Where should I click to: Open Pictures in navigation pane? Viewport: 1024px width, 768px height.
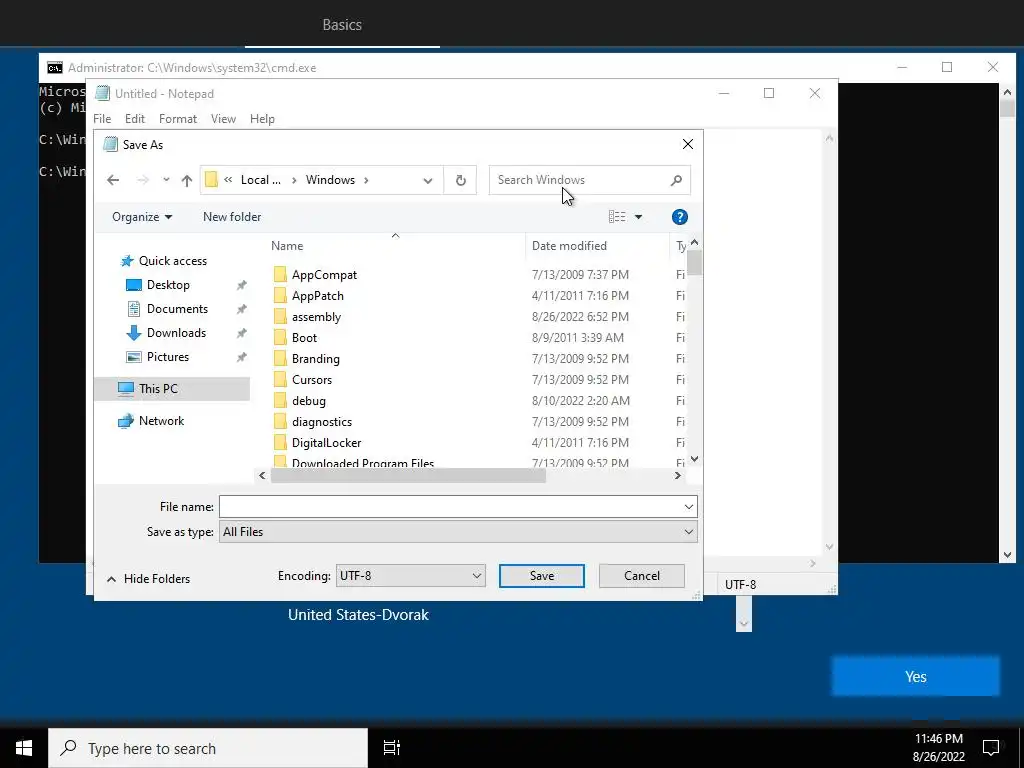tap(168, 357)
